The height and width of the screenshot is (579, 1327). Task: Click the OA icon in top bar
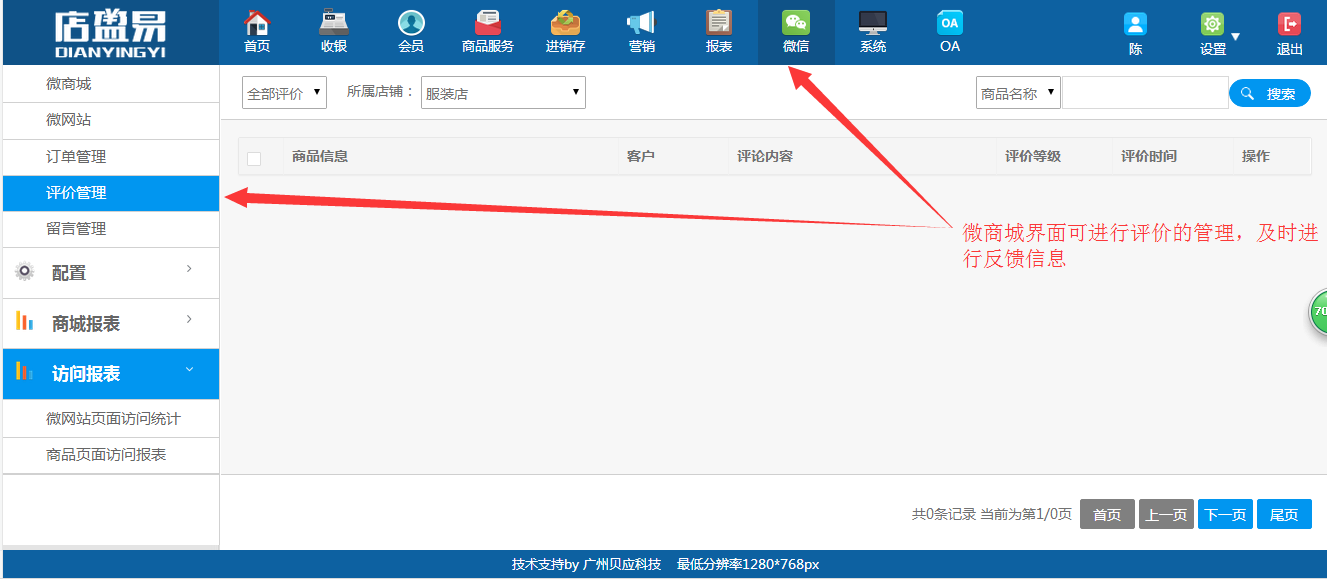[x=949, y=24]
